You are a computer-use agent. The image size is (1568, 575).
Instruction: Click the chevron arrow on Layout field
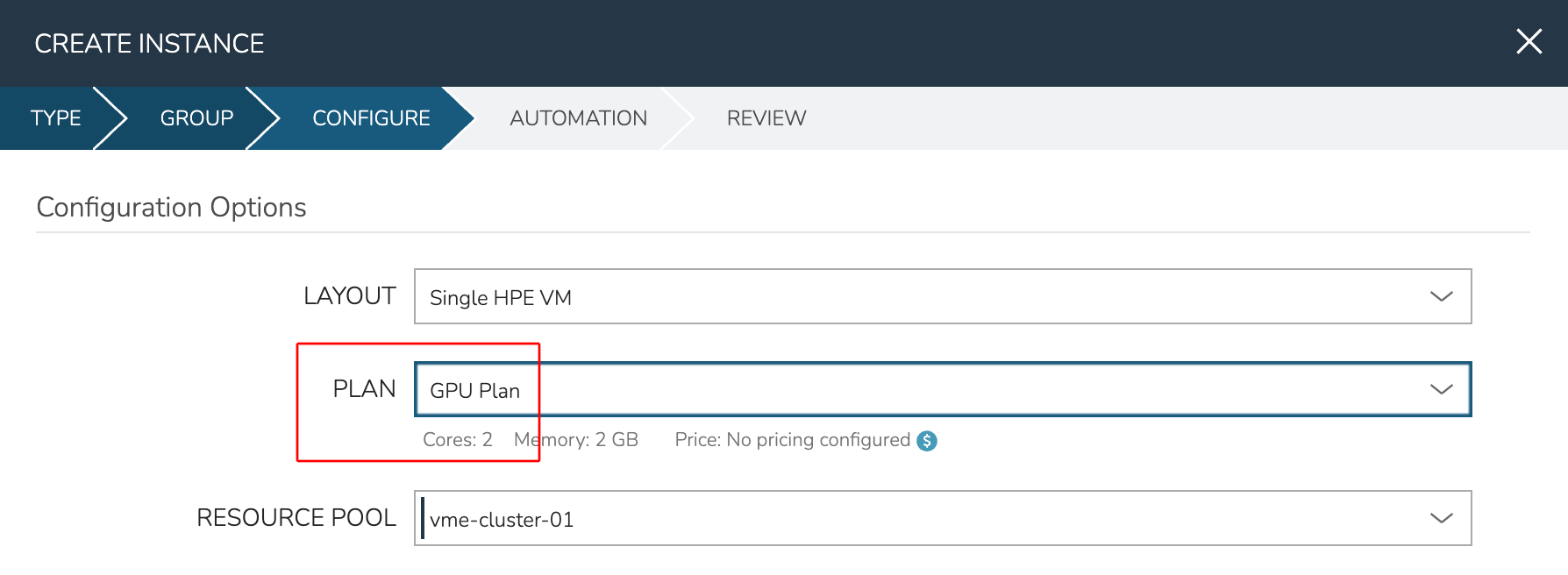[1441, 297]
